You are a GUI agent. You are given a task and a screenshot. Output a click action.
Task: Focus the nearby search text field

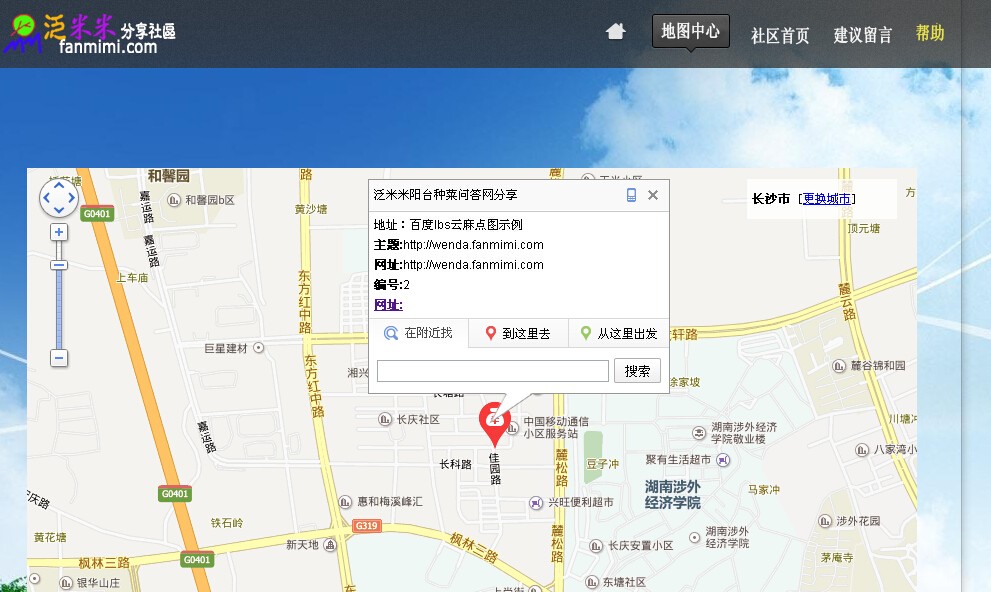[x=493, y=371]
